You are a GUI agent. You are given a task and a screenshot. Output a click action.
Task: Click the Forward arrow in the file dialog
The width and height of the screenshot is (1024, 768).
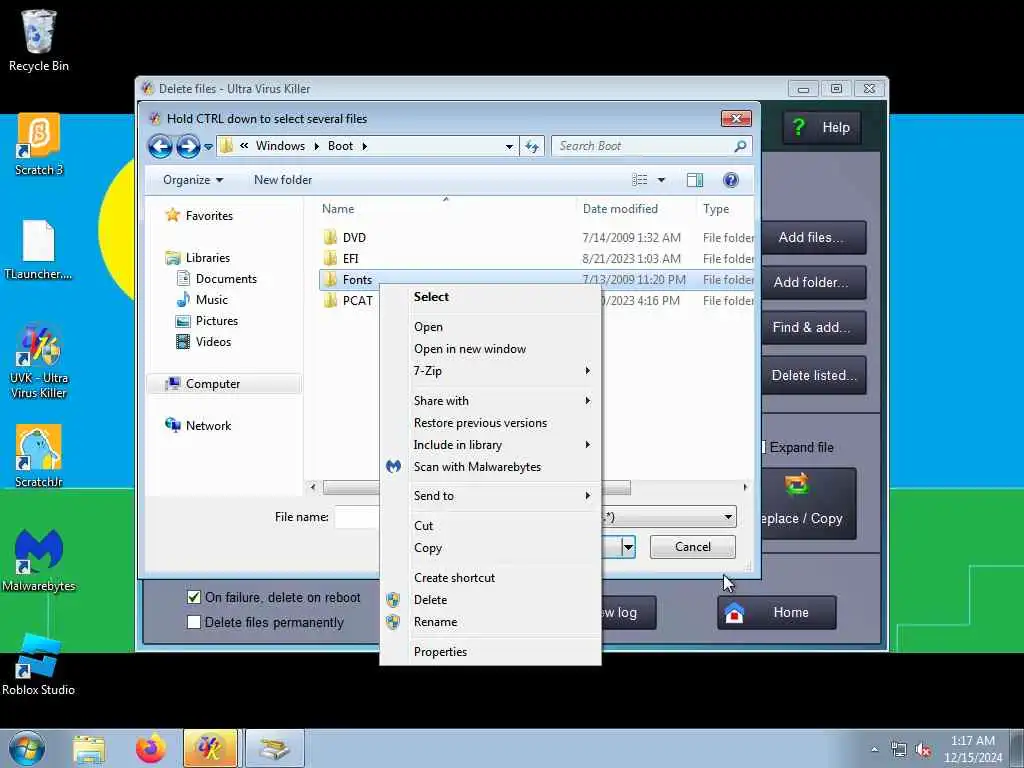tap(188, 146)
